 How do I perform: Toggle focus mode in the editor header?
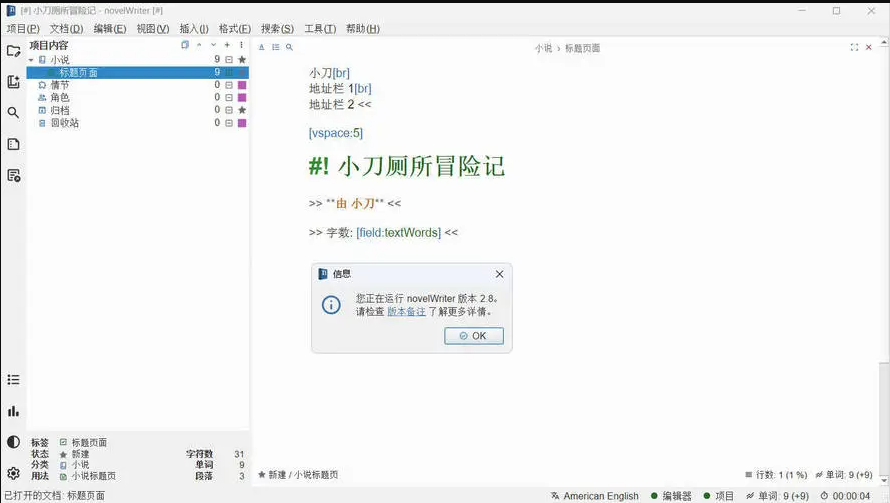[855, 47]
